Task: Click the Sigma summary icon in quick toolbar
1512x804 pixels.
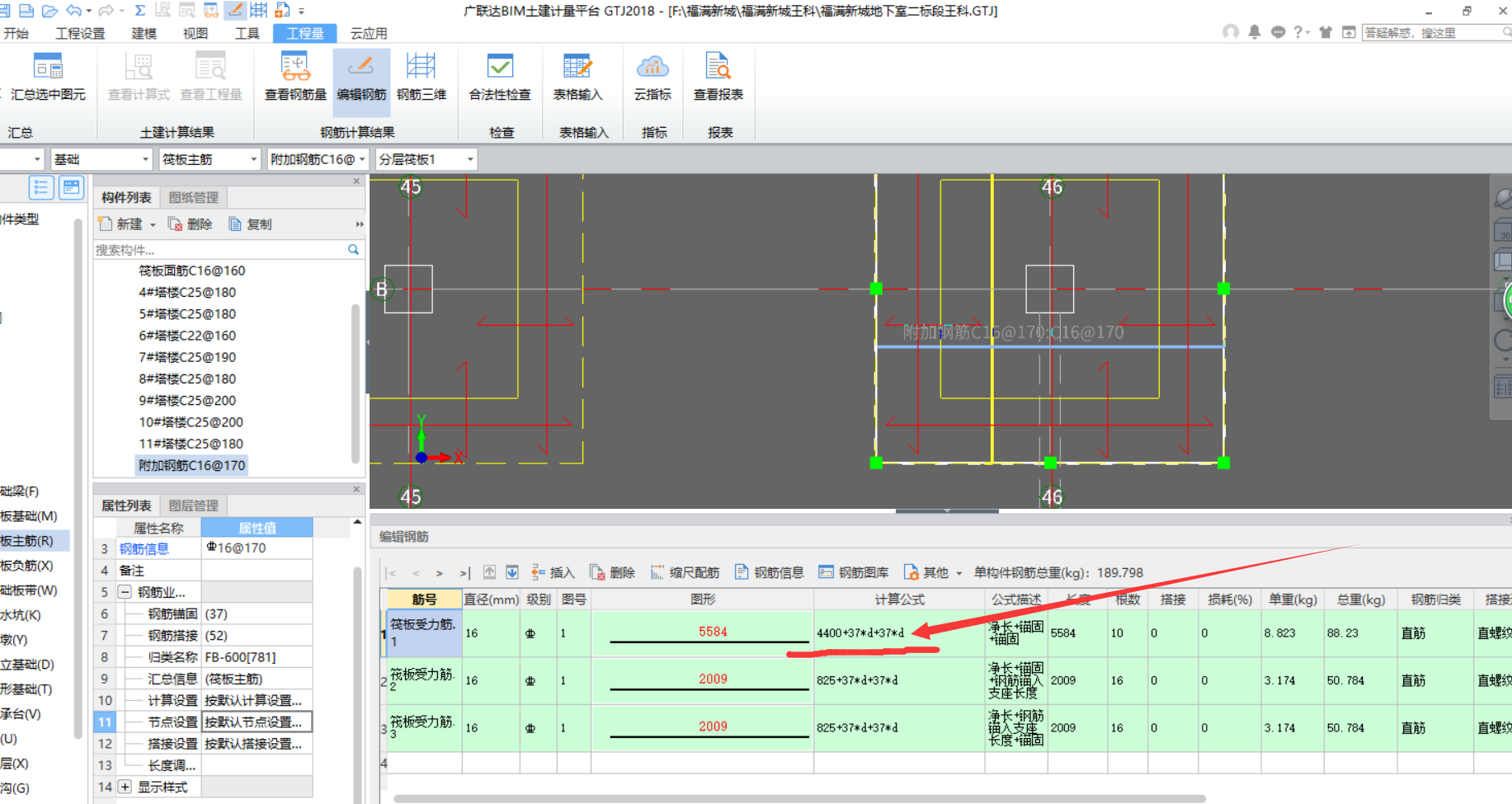Action: [x=139, y=11]
